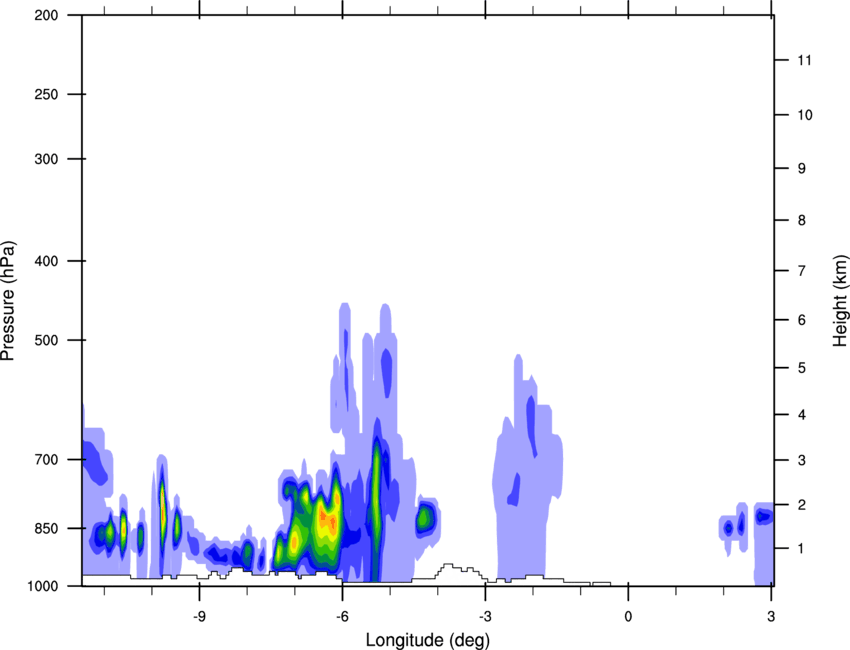Click the 3 longitude tick label
Image resolution: width=850 pixels, height=650 pixels.
click(x=771, y=616)
